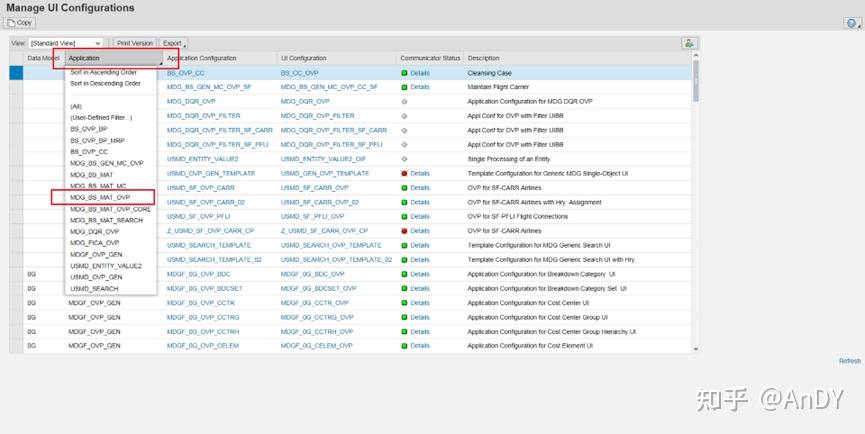Select the first row's blue selector cell
This screenshot has width=865, height=434.
click(16, 73)
